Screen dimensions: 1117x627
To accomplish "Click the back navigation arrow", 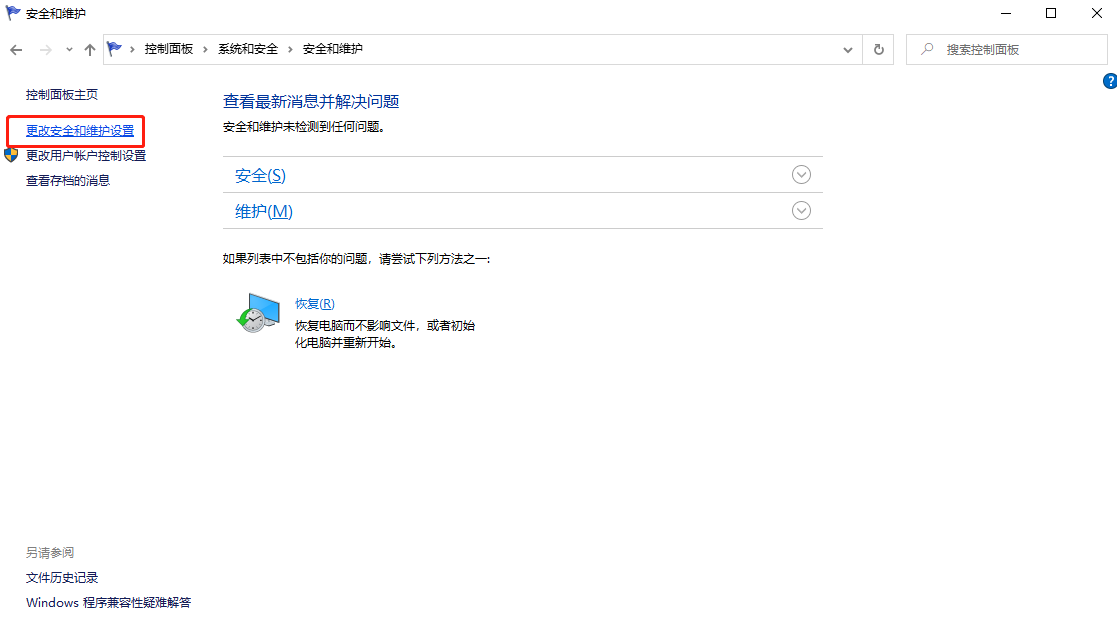I will [16, 49].
